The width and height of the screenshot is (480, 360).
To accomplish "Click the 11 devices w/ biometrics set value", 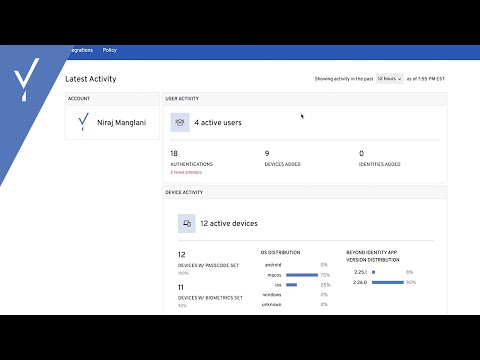I will tap(181, 287).
